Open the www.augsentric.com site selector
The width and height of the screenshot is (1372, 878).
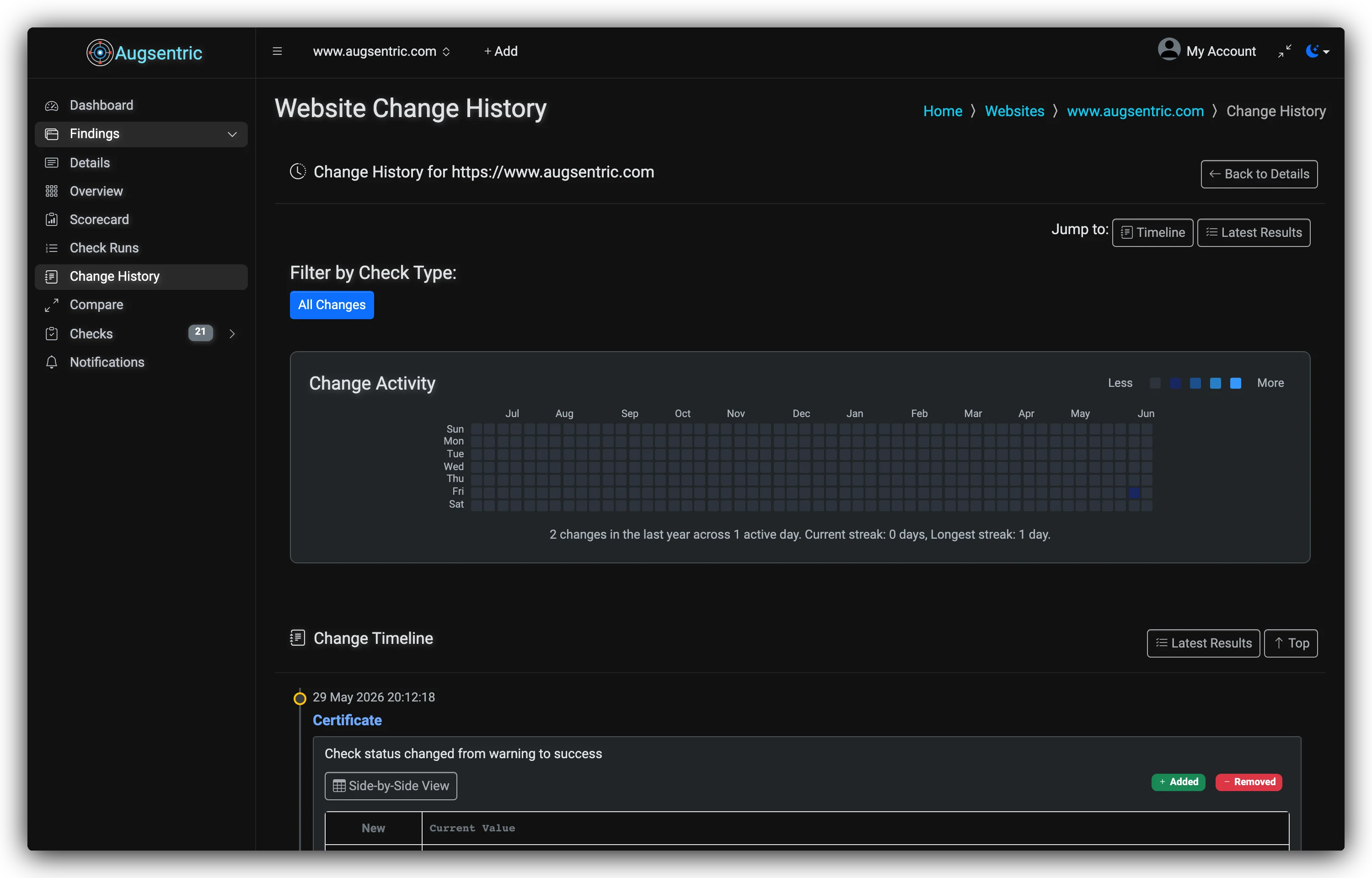381,51
